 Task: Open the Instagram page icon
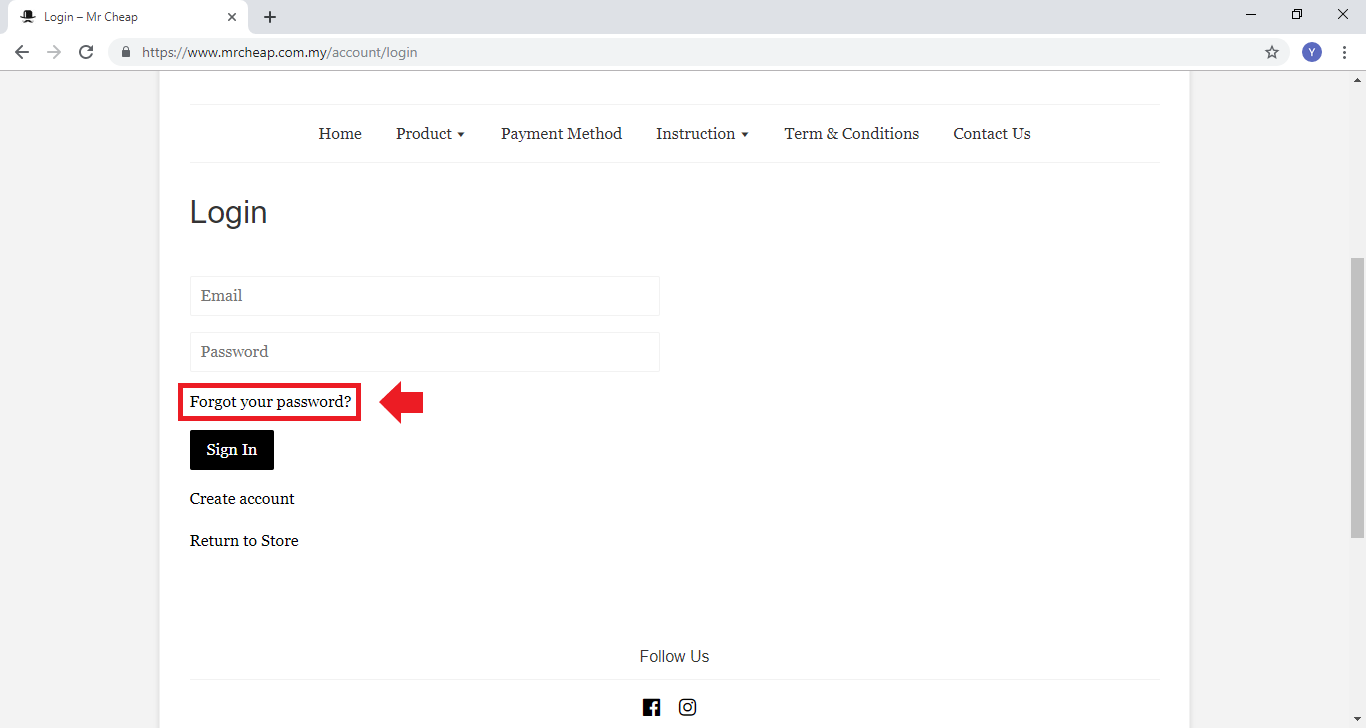[x=688, y=707]
